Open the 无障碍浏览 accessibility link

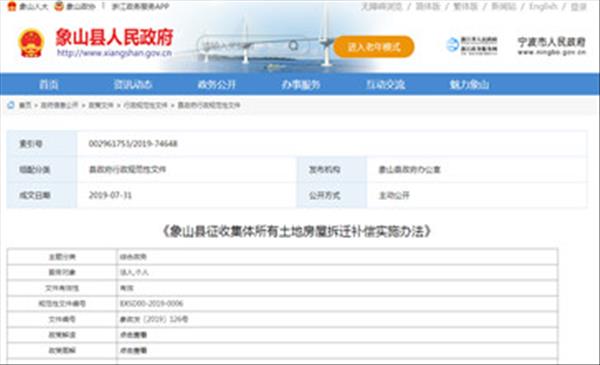point(381,7)
